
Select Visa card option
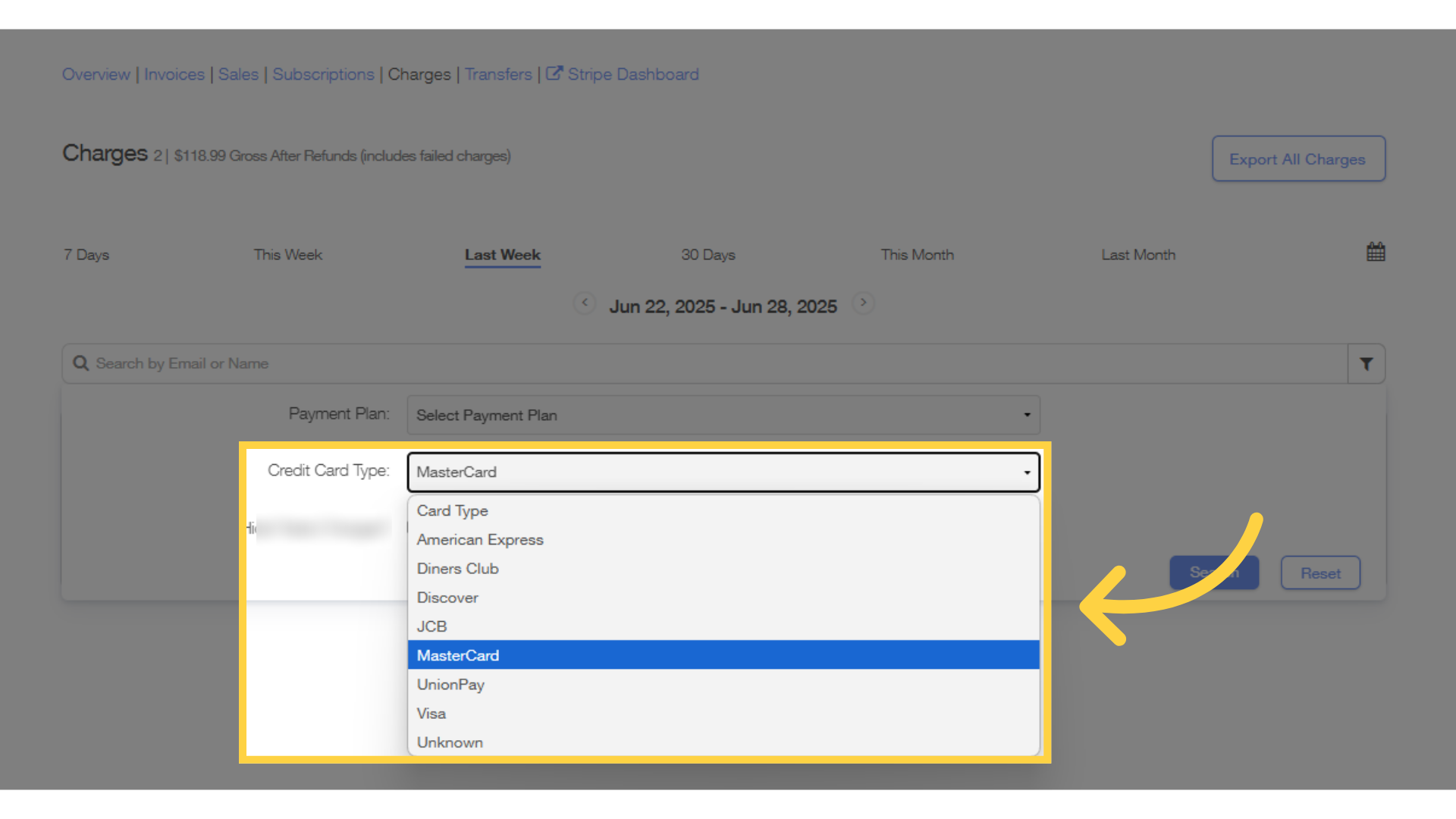(723, 714)
